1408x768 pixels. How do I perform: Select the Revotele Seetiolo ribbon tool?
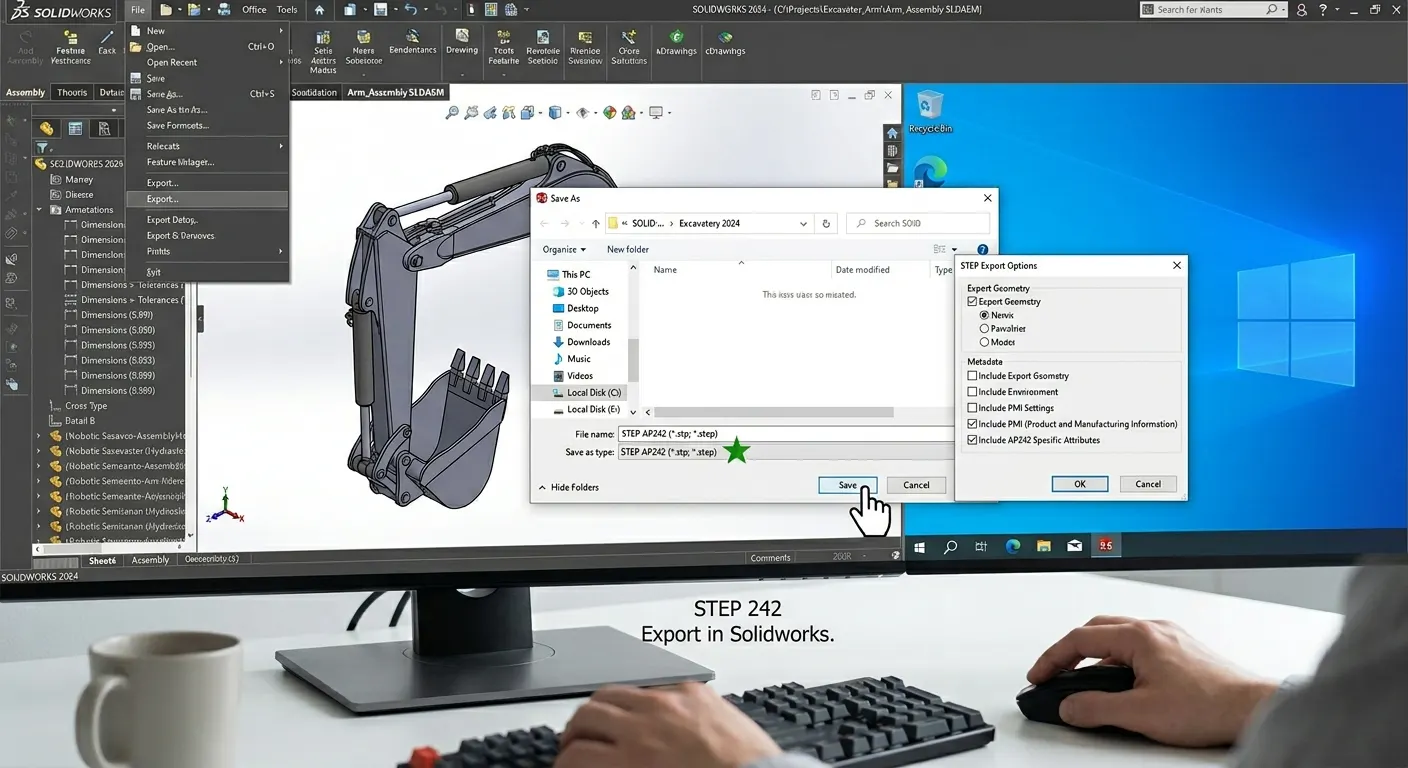pyautogui.click(x=542, y=47)
